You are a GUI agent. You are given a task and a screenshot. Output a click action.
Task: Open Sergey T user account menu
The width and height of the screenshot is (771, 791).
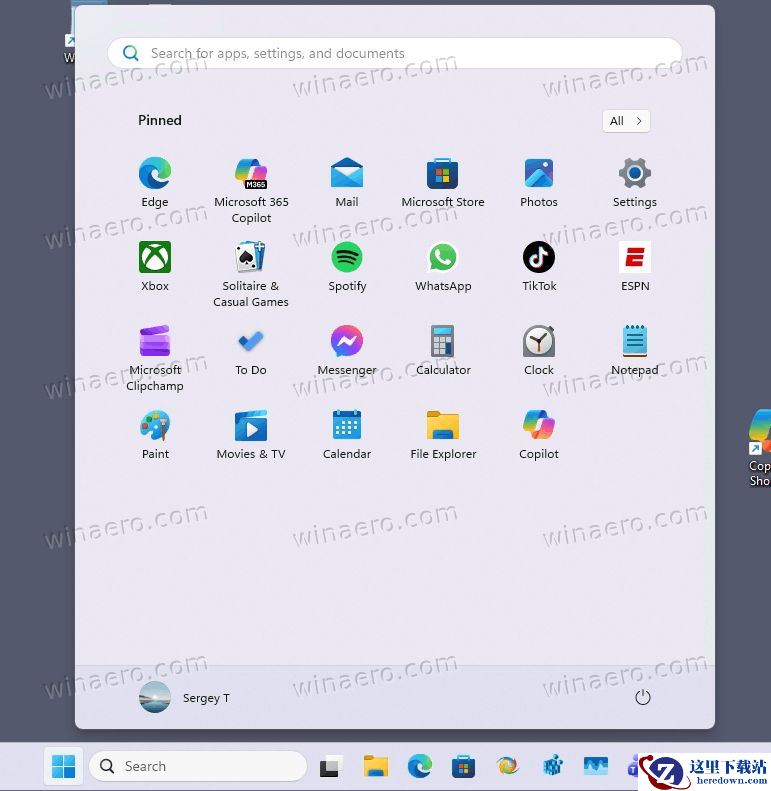tap(185, 698)
